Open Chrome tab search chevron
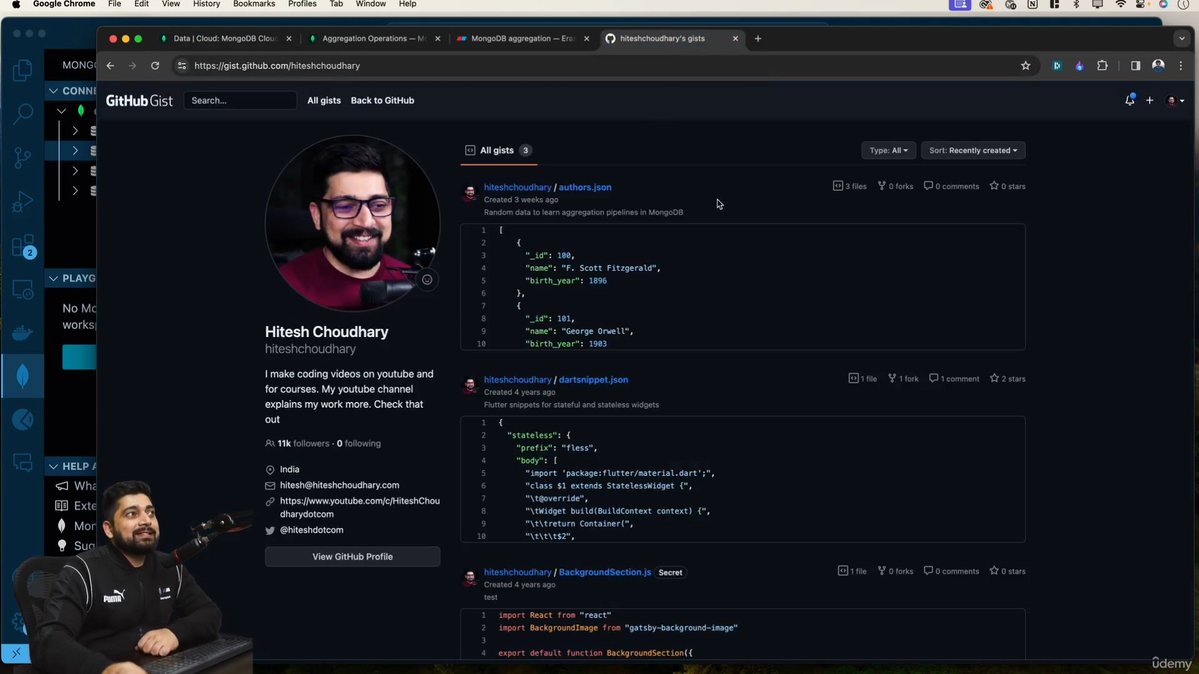The image size is (1199, 674). (1182, 38)
